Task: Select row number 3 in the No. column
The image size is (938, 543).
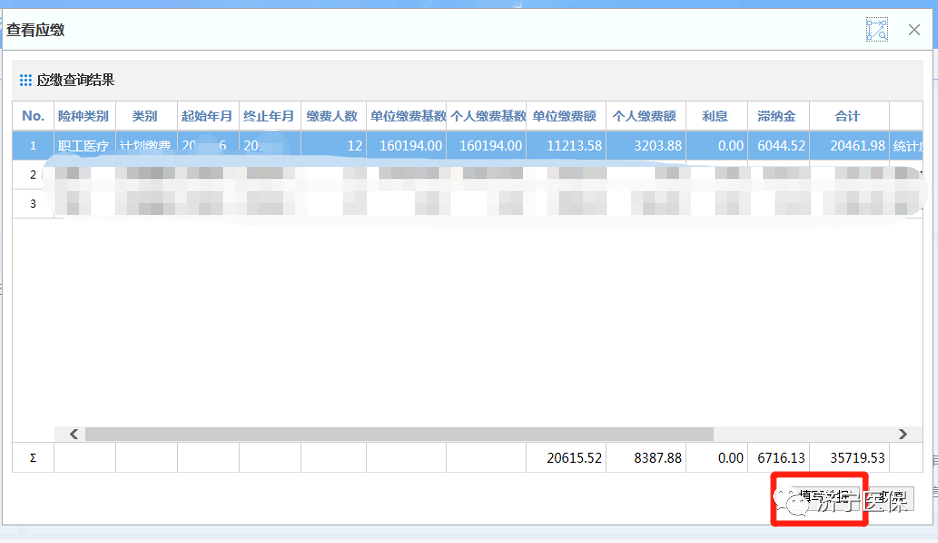Action: (x=34, y=204)
